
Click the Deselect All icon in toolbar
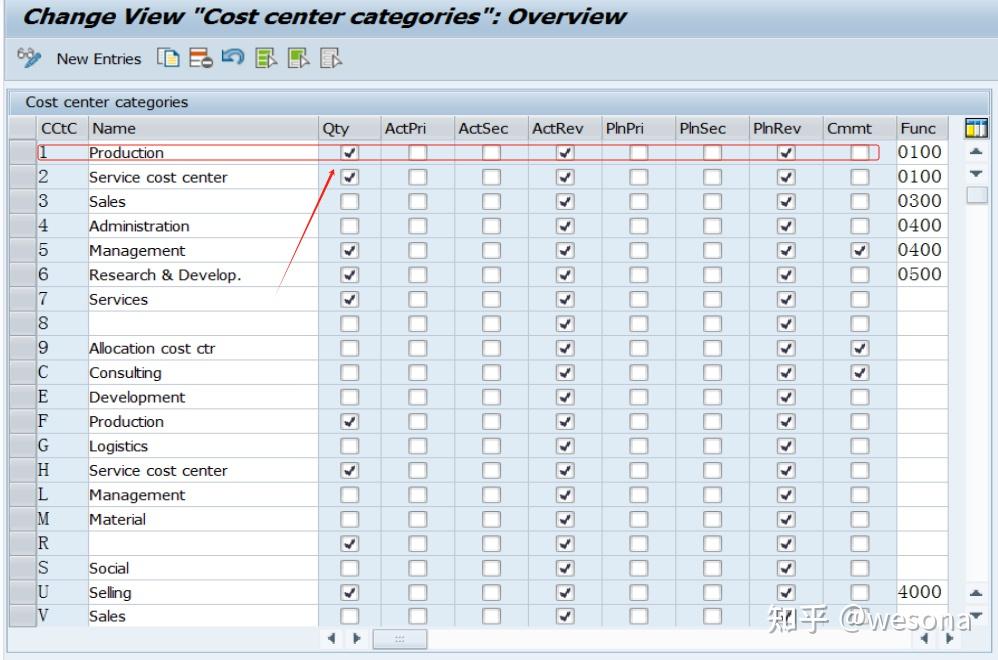[331, 58]
